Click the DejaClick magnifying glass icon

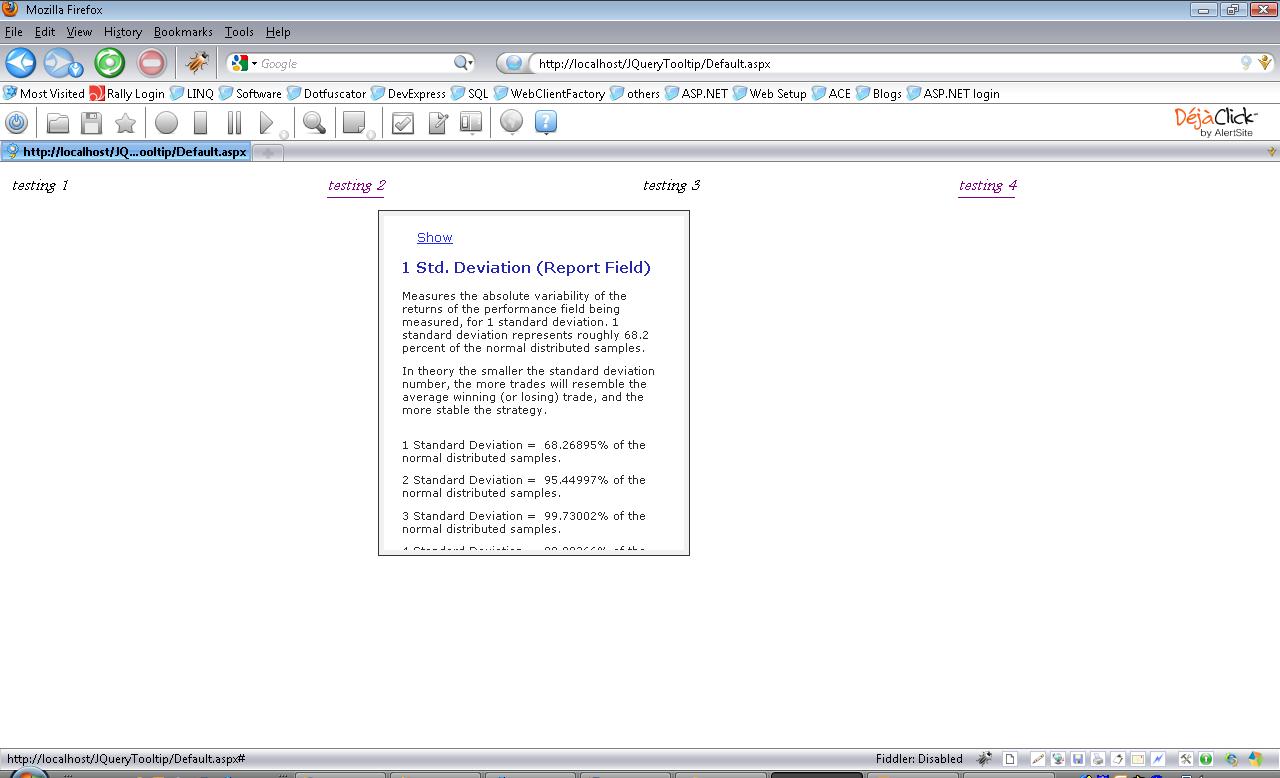[314, 123]
